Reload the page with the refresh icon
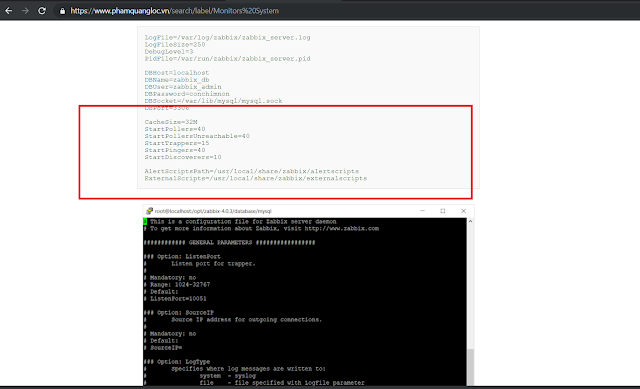This screenshot has height=389, width=640. (42, 11)
